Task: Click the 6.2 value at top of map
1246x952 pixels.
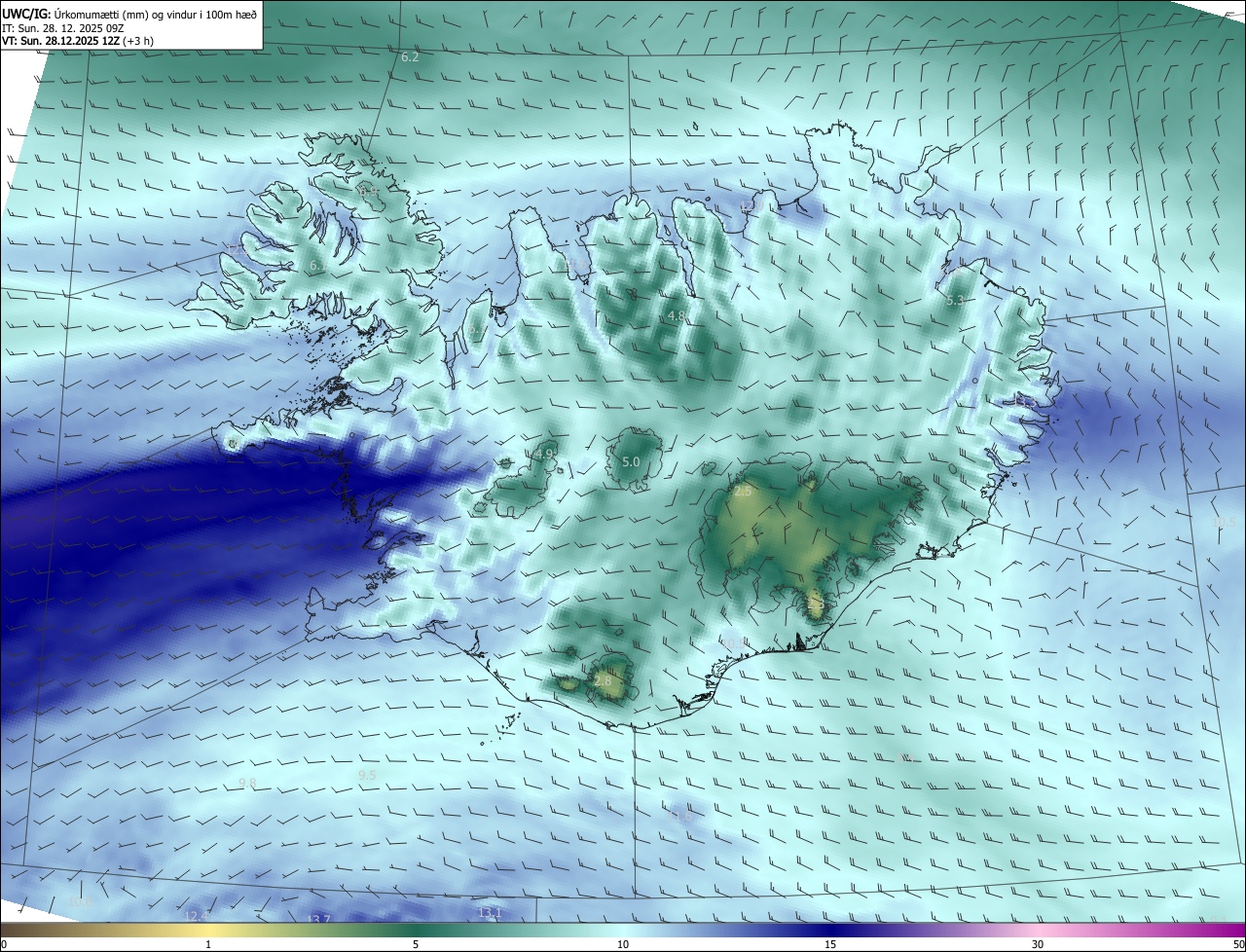Action: pos(410,57)
